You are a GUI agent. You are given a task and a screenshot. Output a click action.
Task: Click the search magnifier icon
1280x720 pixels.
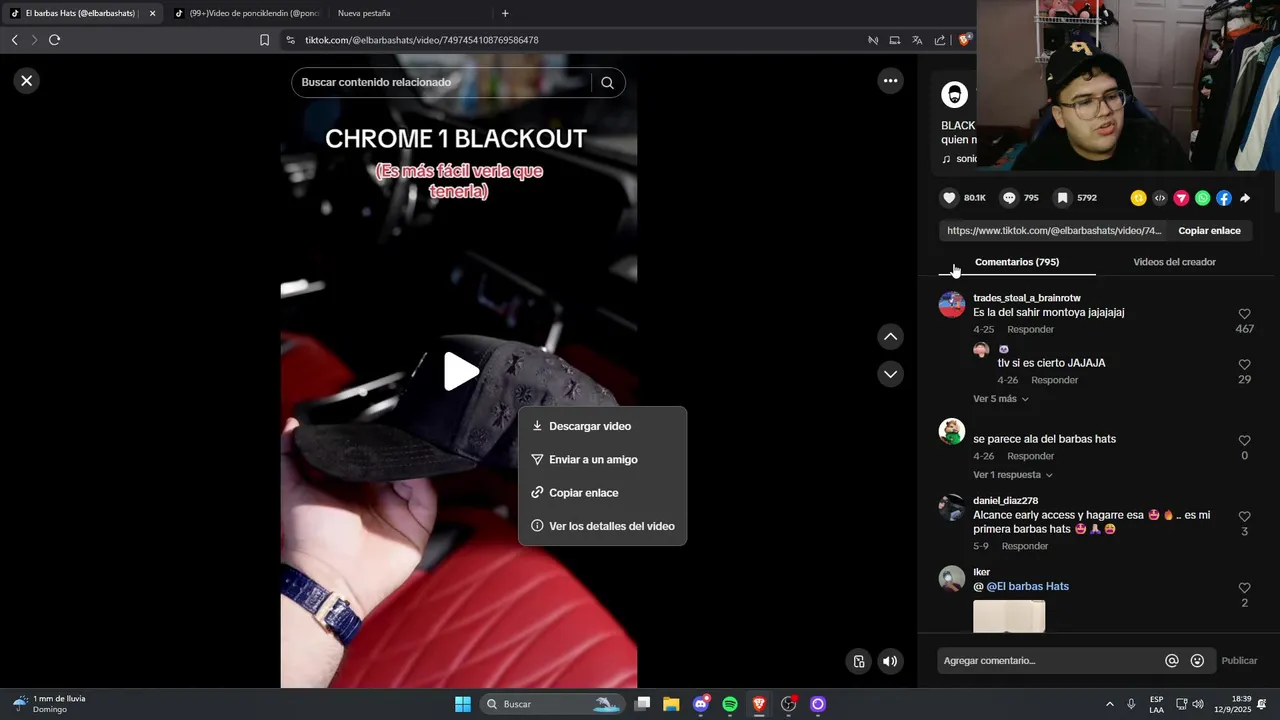(x=607, y=83)
